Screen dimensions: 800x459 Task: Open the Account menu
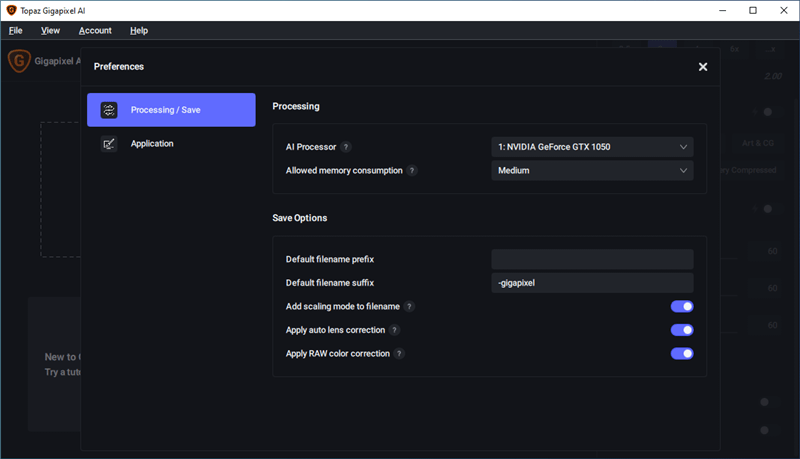click(x=95, y=31)
